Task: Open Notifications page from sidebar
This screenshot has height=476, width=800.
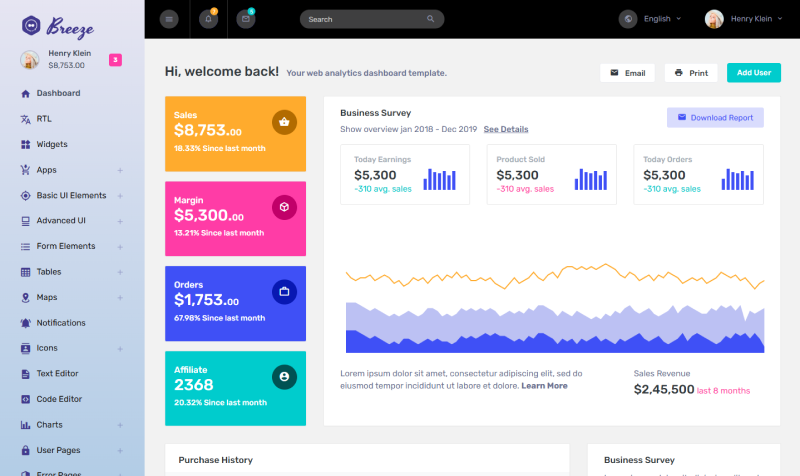Action: 60,323
